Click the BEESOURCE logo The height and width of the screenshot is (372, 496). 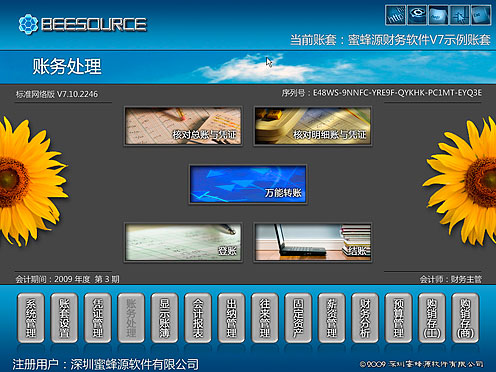82,24
